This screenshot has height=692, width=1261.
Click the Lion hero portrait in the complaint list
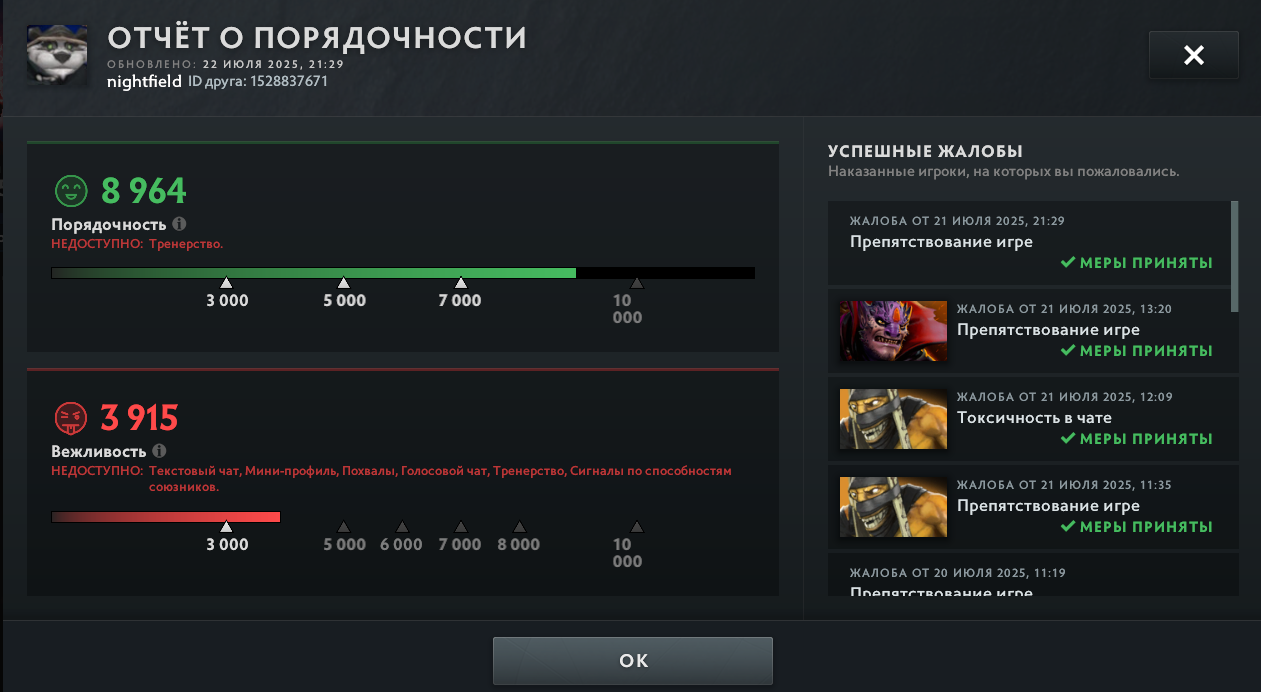pos(893,331)
